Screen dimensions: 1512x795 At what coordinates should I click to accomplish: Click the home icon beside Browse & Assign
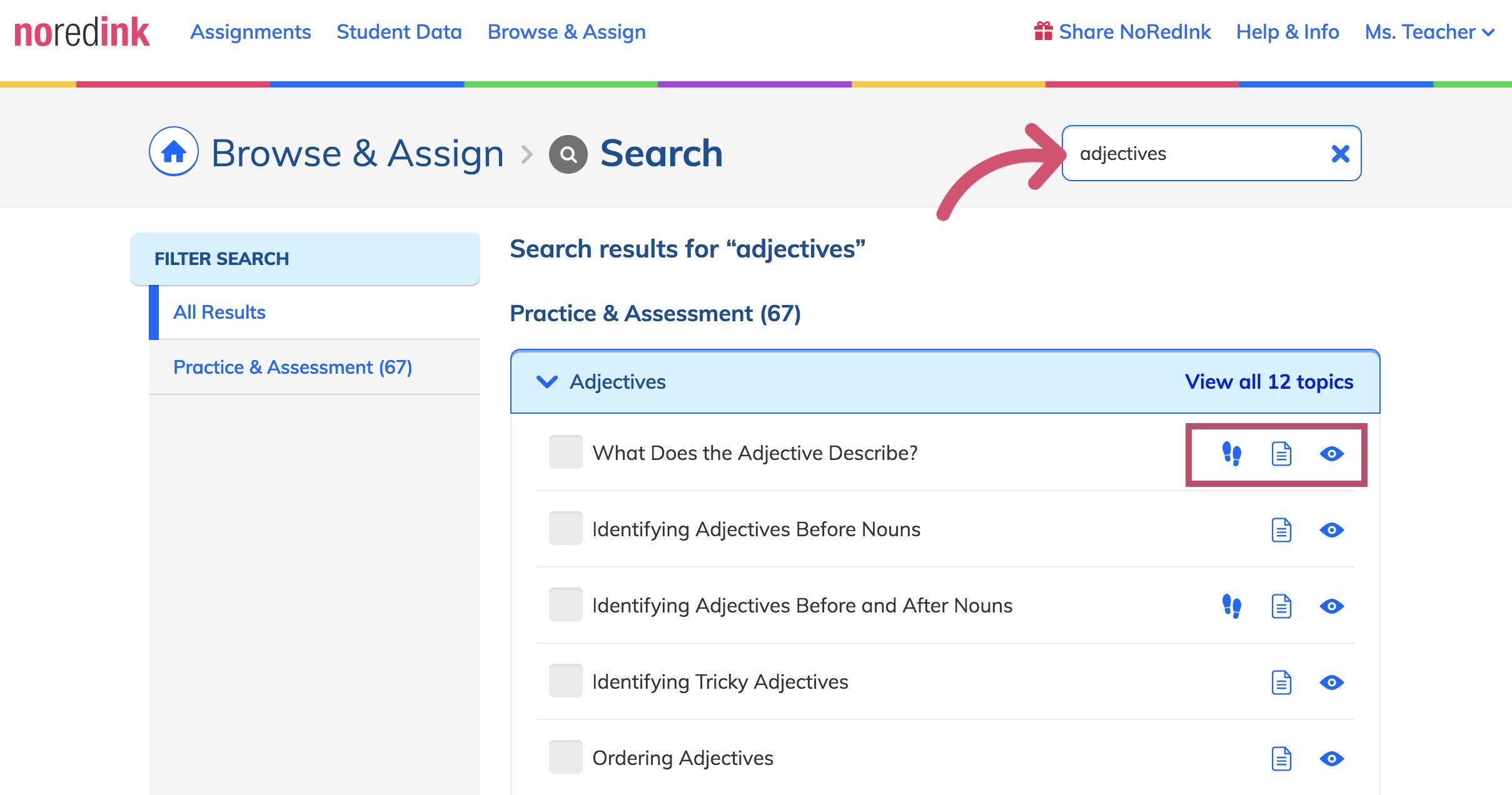point(174,152)
